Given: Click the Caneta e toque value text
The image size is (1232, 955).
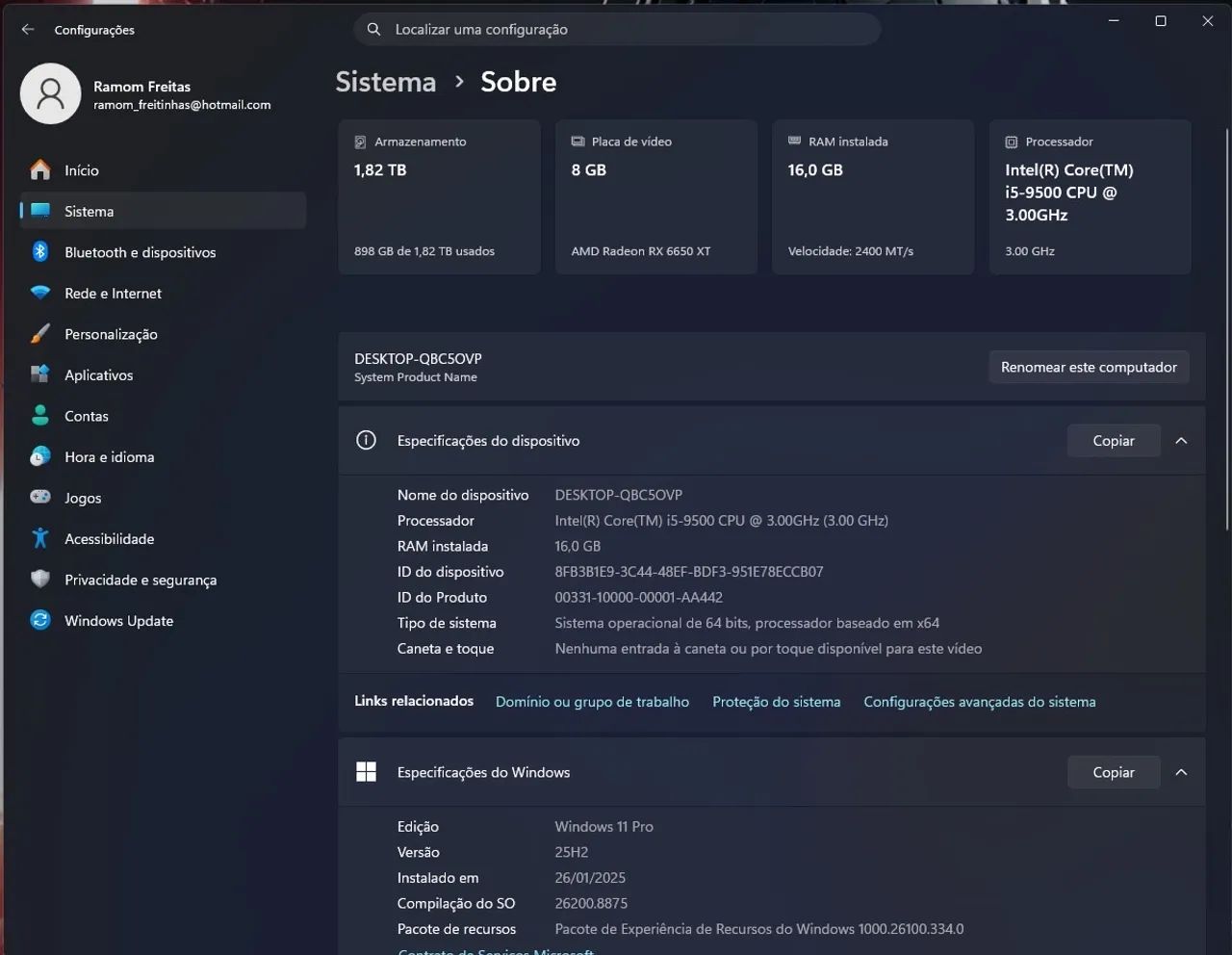Looking at the screenshot, I should tap(768, 648).
